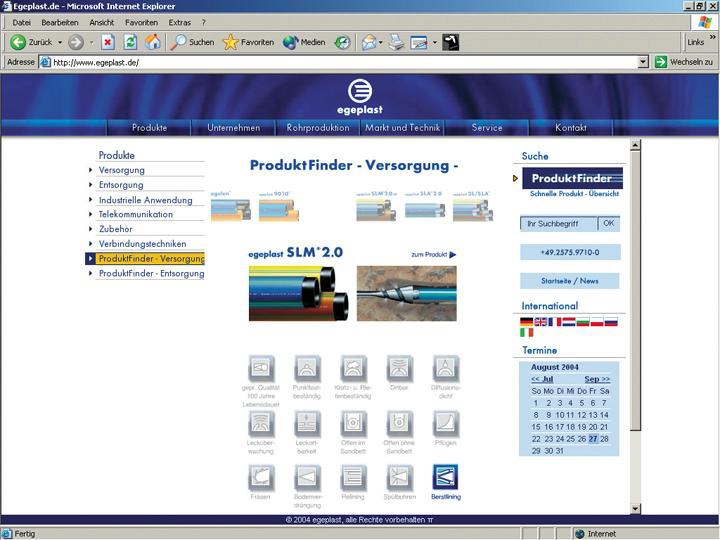Click the red Stop loading icon

(x=108, y=42)
